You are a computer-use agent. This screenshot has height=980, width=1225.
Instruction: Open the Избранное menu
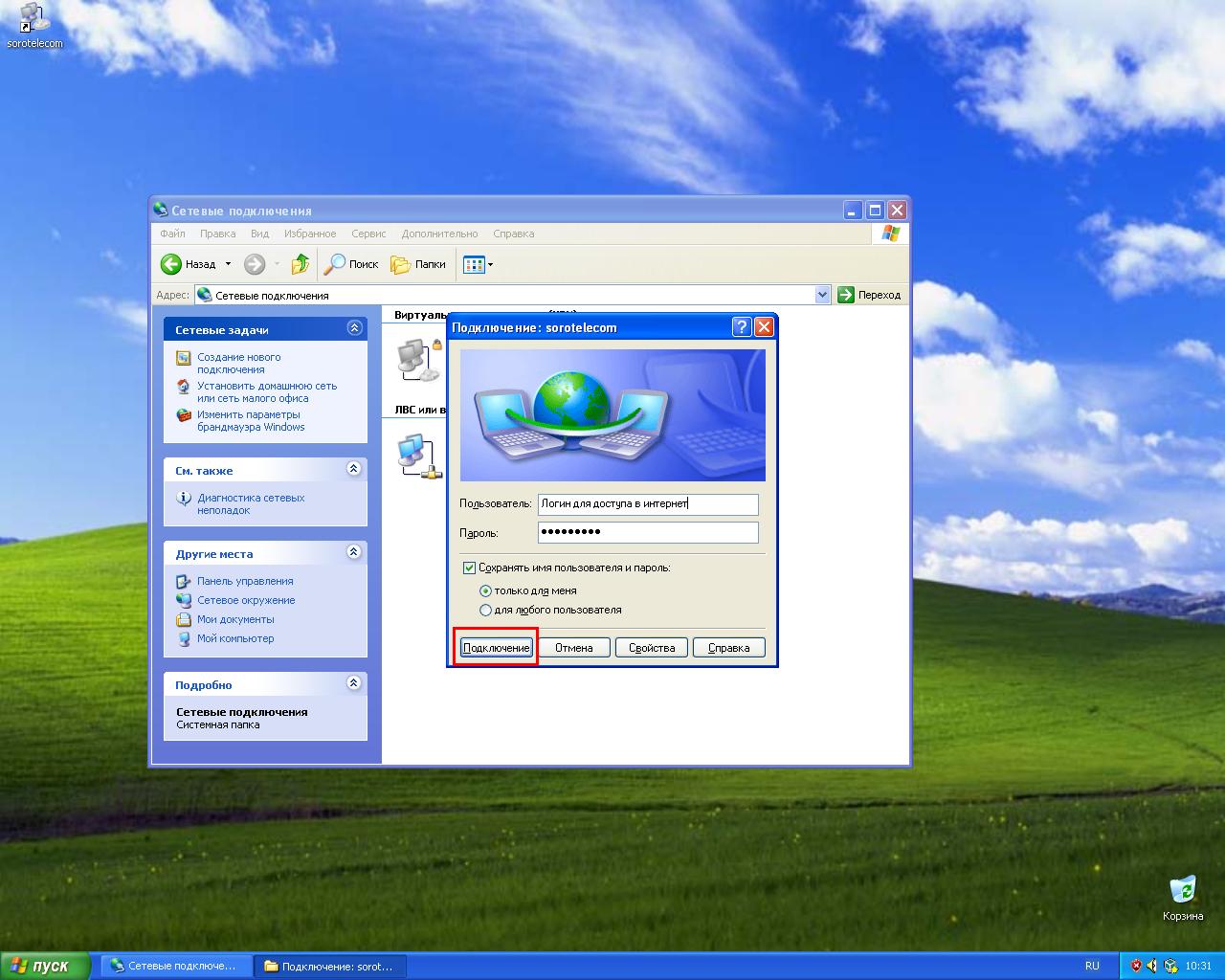click(x=310, y=234)
